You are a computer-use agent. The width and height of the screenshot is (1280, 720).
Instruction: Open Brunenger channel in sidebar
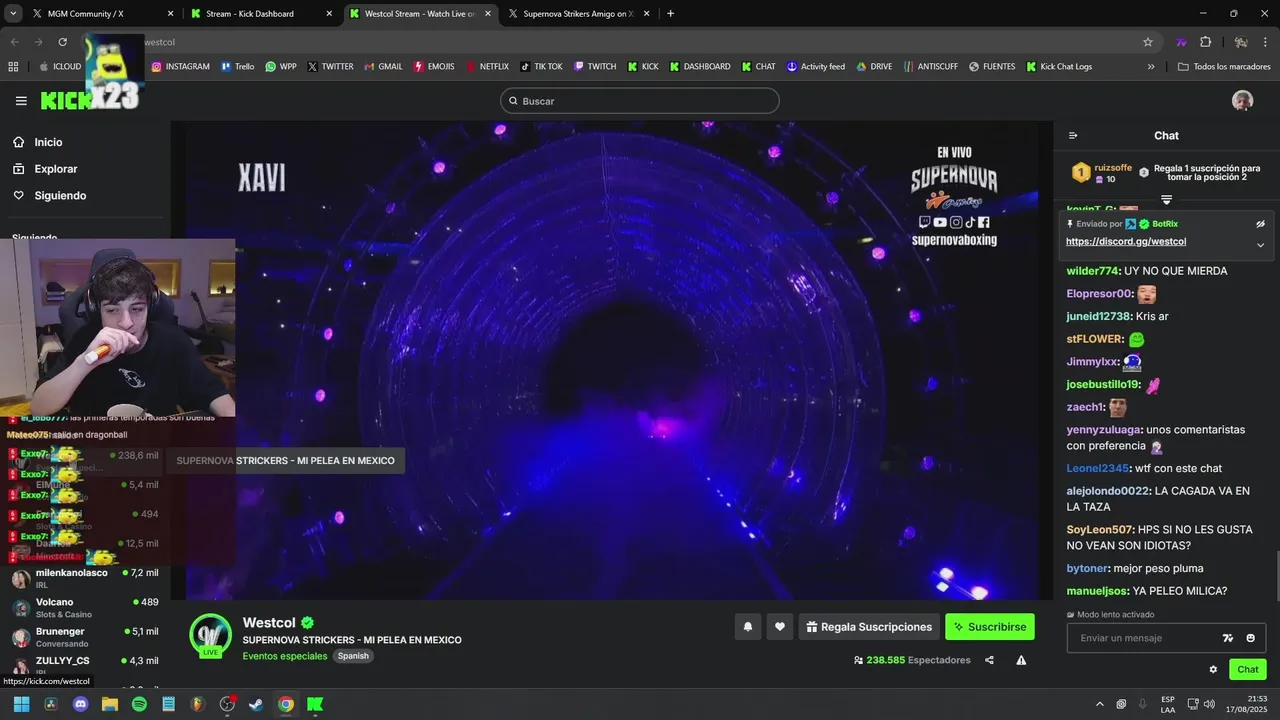click(85, 637)
